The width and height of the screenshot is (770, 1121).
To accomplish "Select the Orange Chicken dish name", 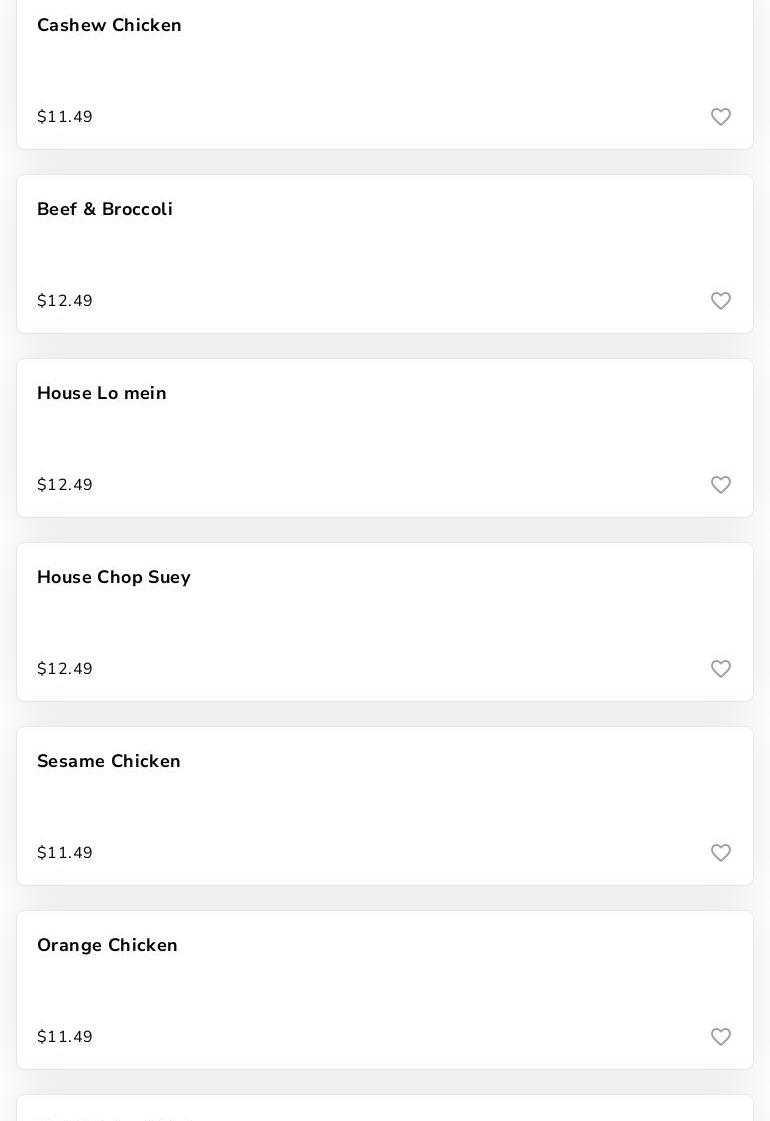I will click(107, 946).
